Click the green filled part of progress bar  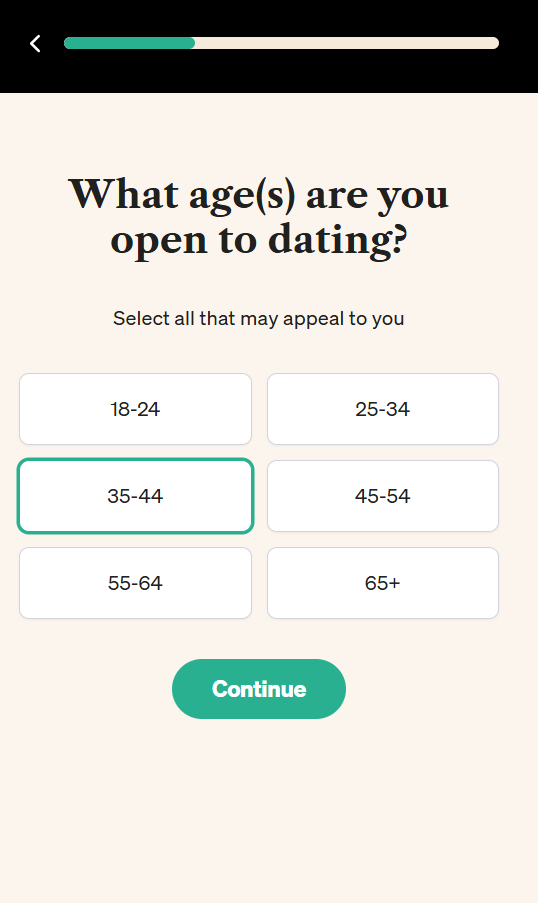(x=130, y=43)
